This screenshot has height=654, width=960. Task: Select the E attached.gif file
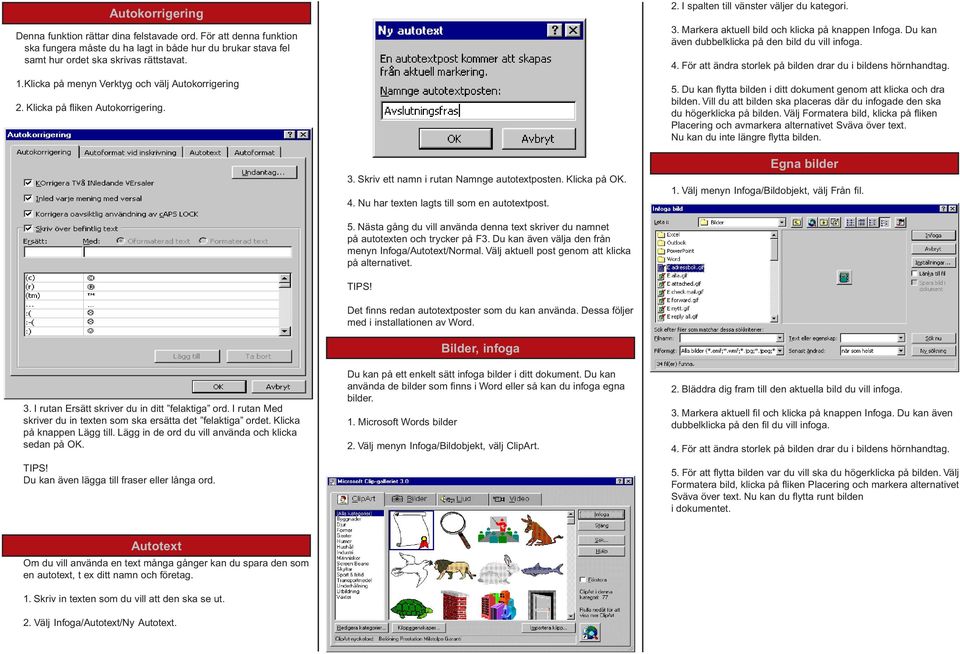point(680,284)
